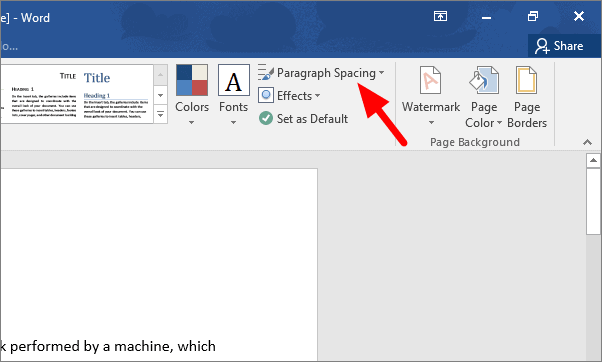Open the Watermark page icon
602x362 pixels.
click(x=430, y=80)
